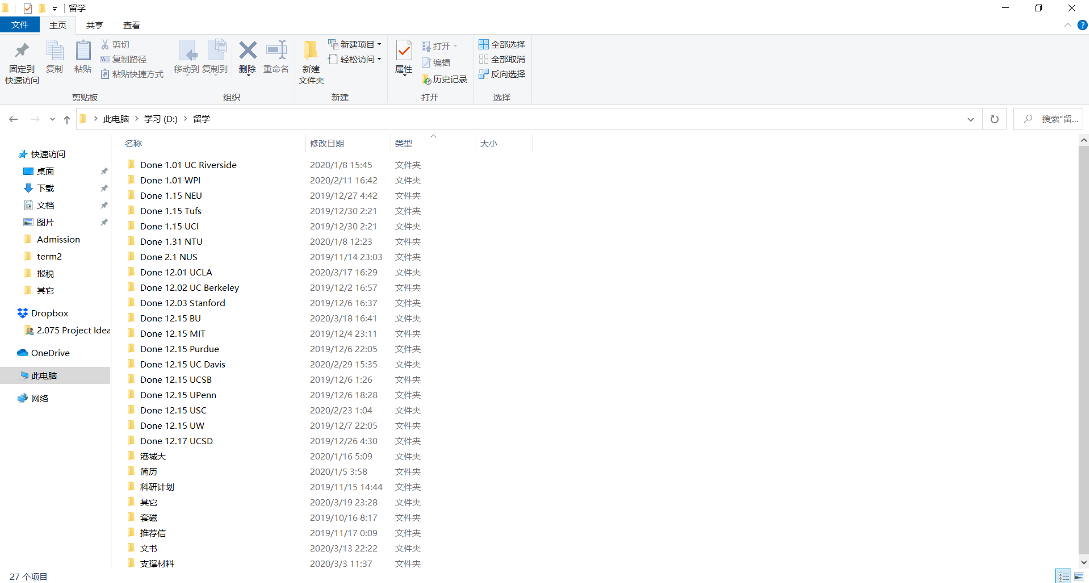Expand the 新建项目 dropdown

(355, 44)
